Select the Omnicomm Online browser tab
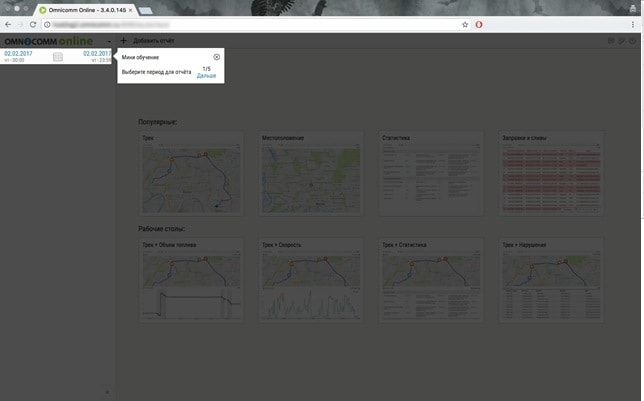 [85, 10]
